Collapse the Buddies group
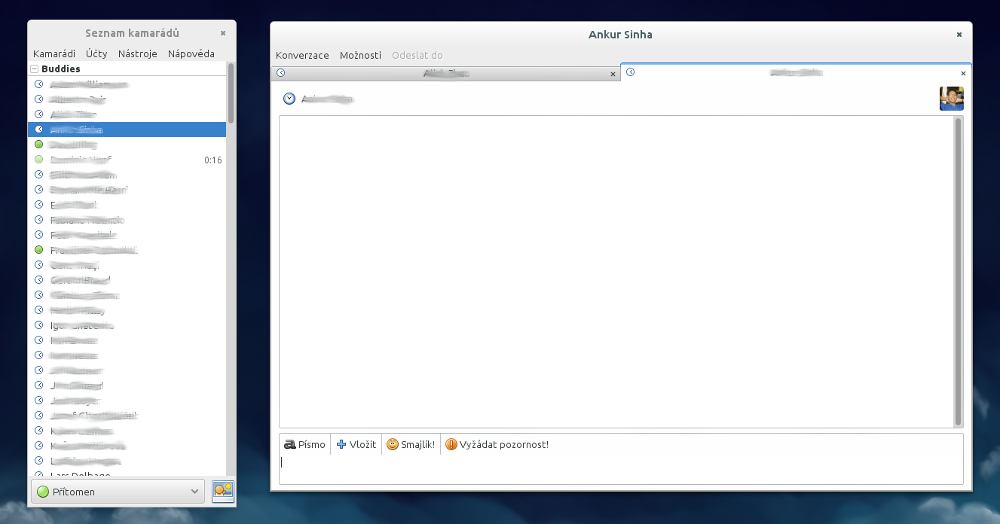Image resolution: width=1000 pixels, height=524 pixels. click(34, 69)
